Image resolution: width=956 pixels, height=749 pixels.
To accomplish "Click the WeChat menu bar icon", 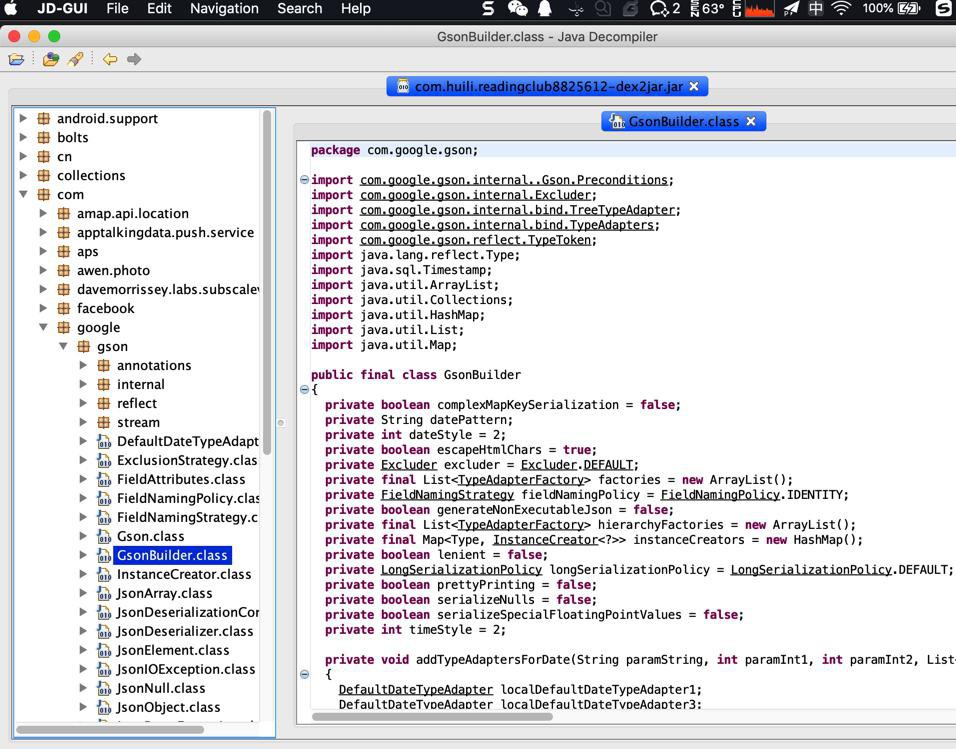I will pyautogui.click(x=517, y=9).
